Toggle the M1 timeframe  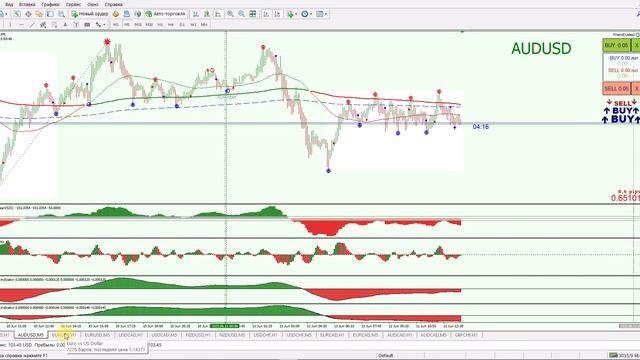pos(116,24)
